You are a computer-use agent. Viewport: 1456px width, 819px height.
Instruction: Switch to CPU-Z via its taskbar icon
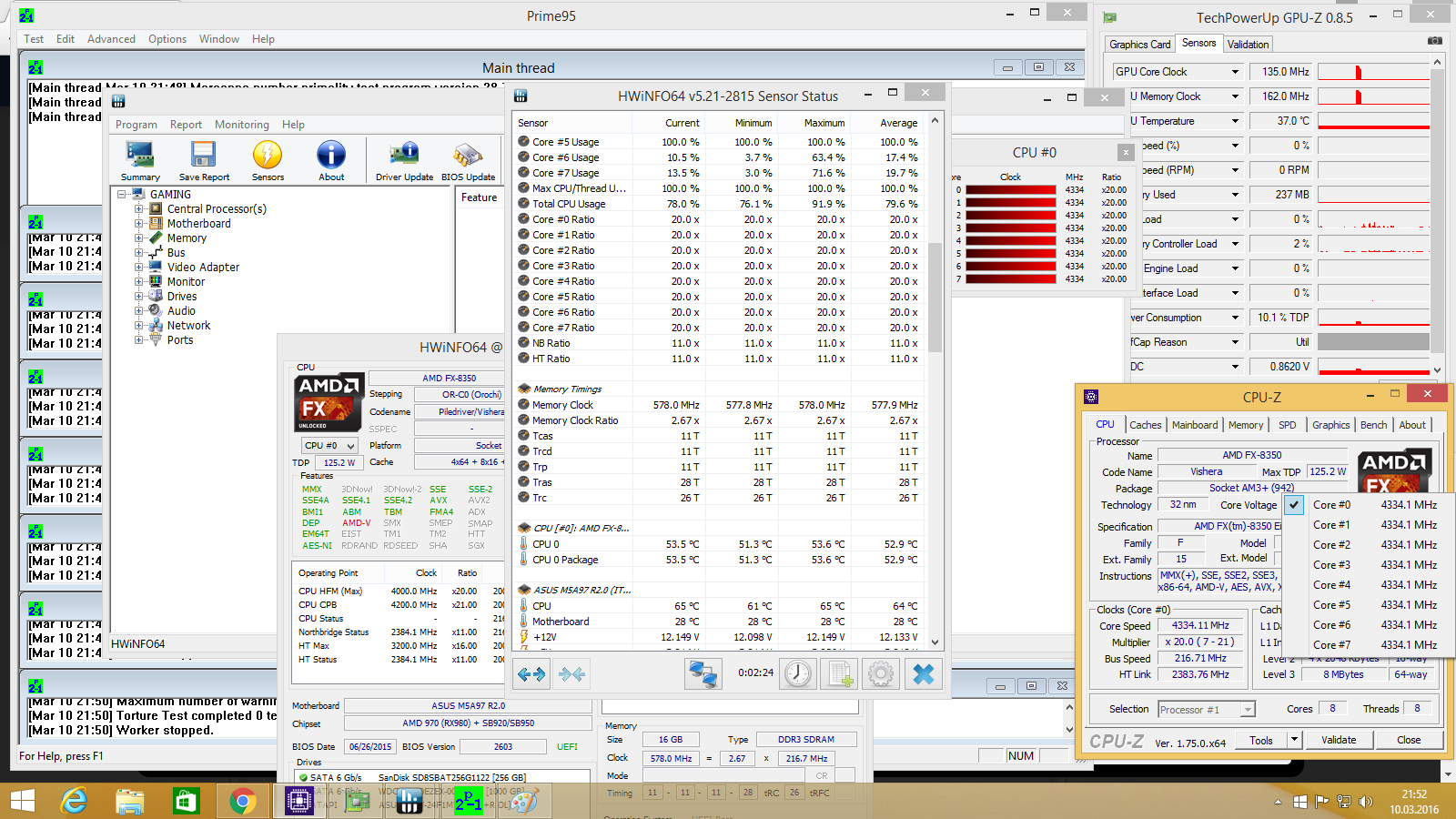[298, 801]
